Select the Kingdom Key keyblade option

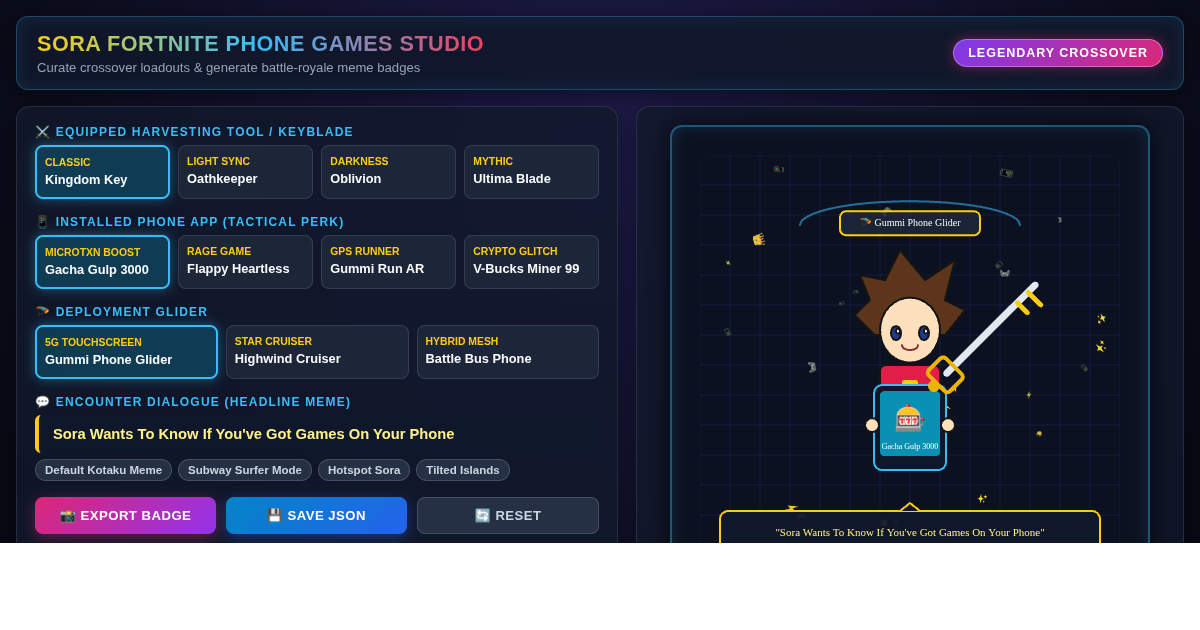102,172
